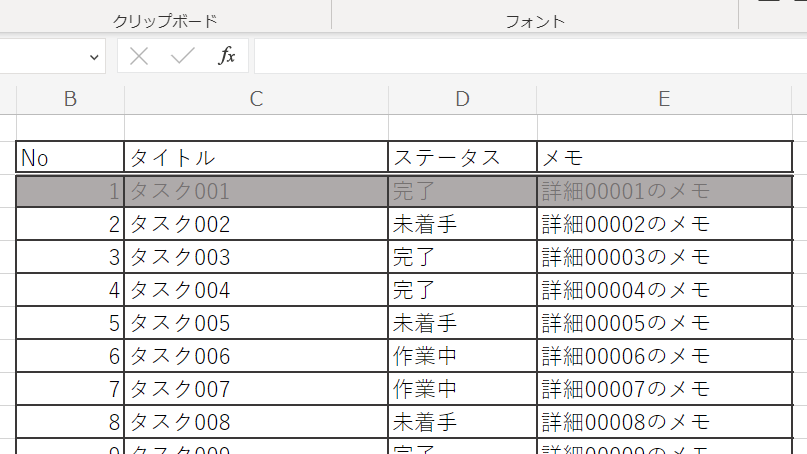Select column D header
This screenshot has width=807, height=454.
pyautogui.click(x=462, y=98)
